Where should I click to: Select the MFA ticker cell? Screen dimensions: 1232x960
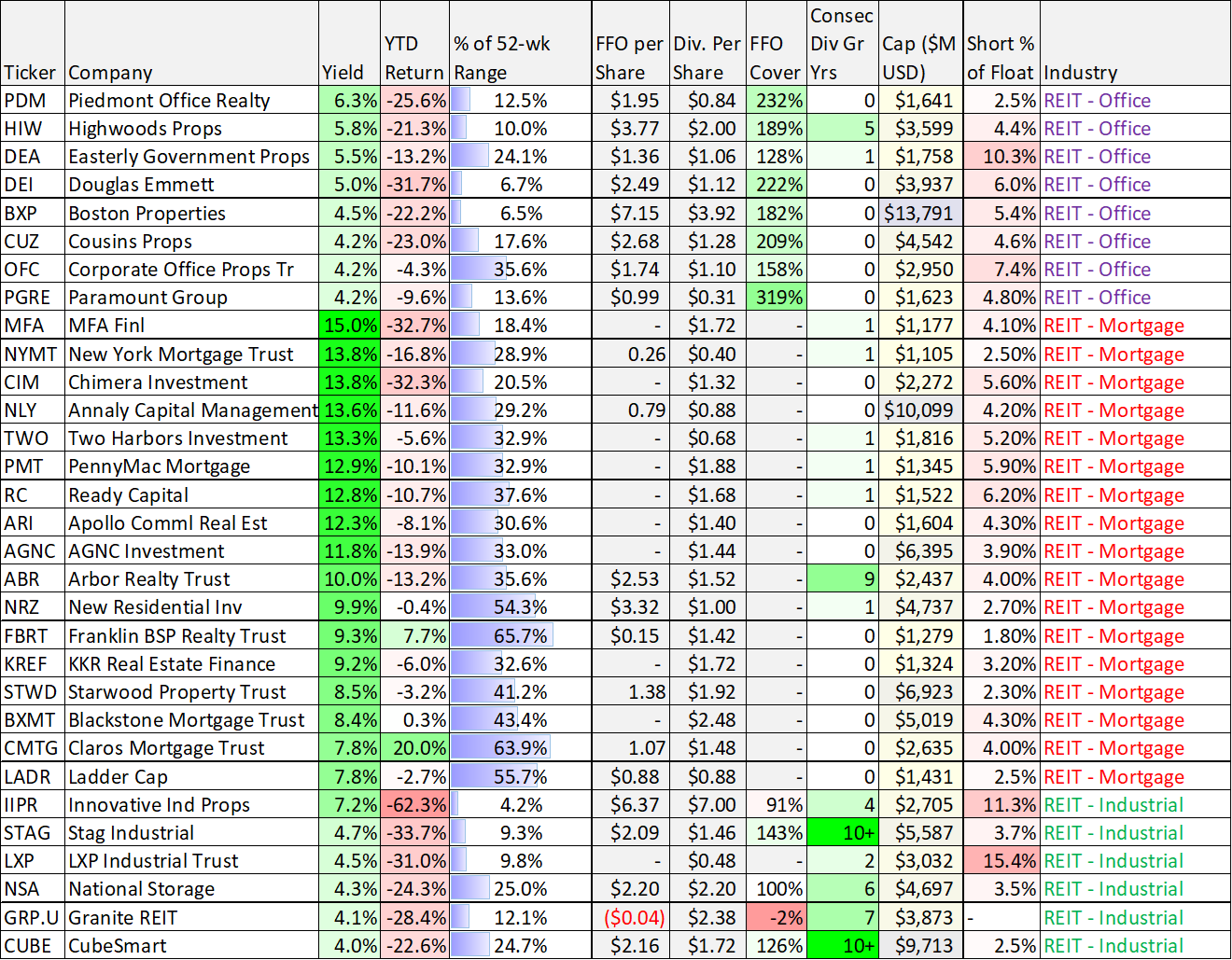point(33,326)
